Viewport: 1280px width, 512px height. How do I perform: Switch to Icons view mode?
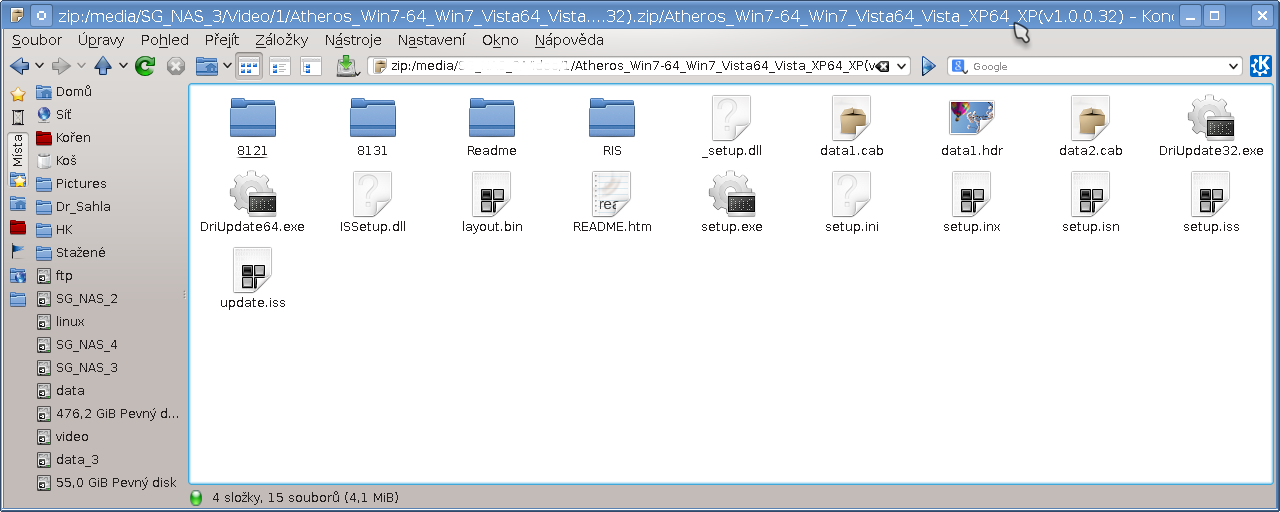(x=248, y=67)
